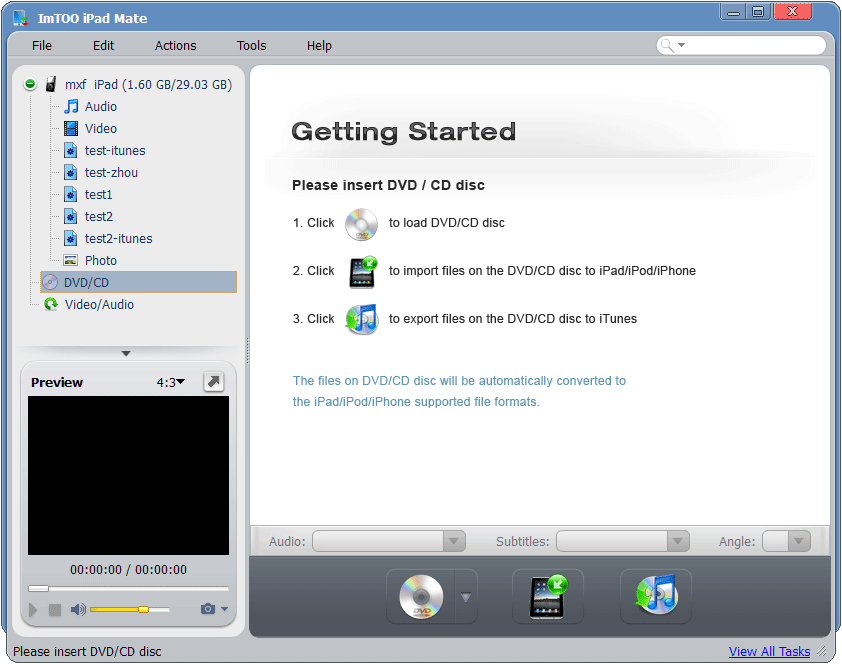
Task: Expand load disc dropdown arrow
Action: (465, 598)
